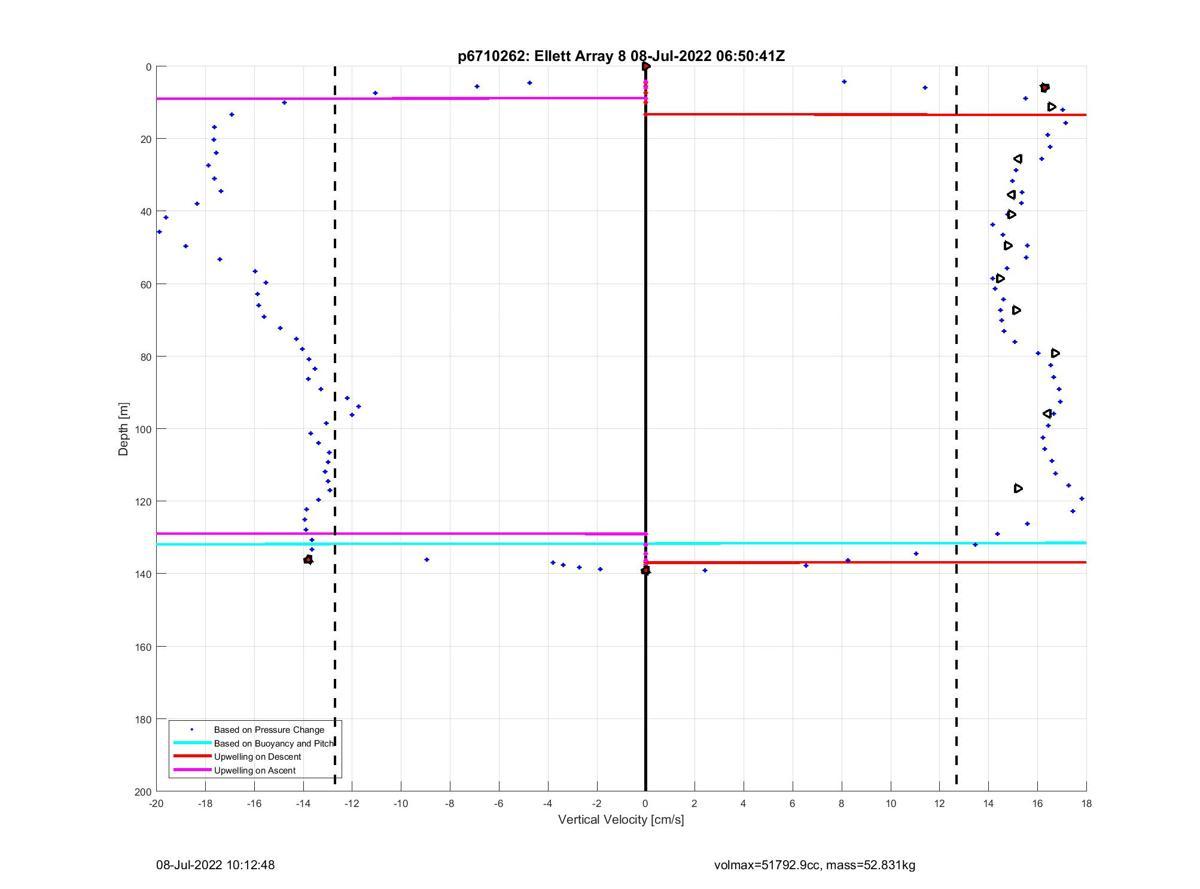Click legend entry 'Based on Buoyancy and Pitch'

tap(274, 743)
